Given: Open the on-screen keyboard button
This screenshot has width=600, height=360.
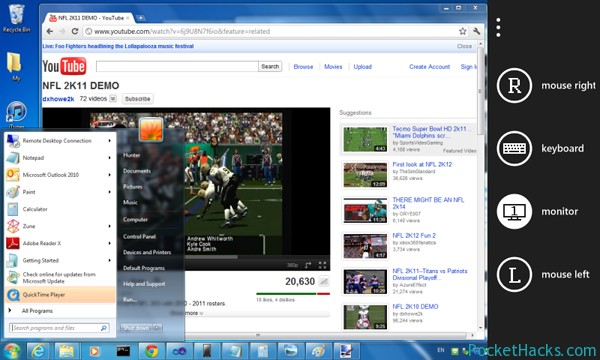Looking at the screenshot, I should [514, 148].
